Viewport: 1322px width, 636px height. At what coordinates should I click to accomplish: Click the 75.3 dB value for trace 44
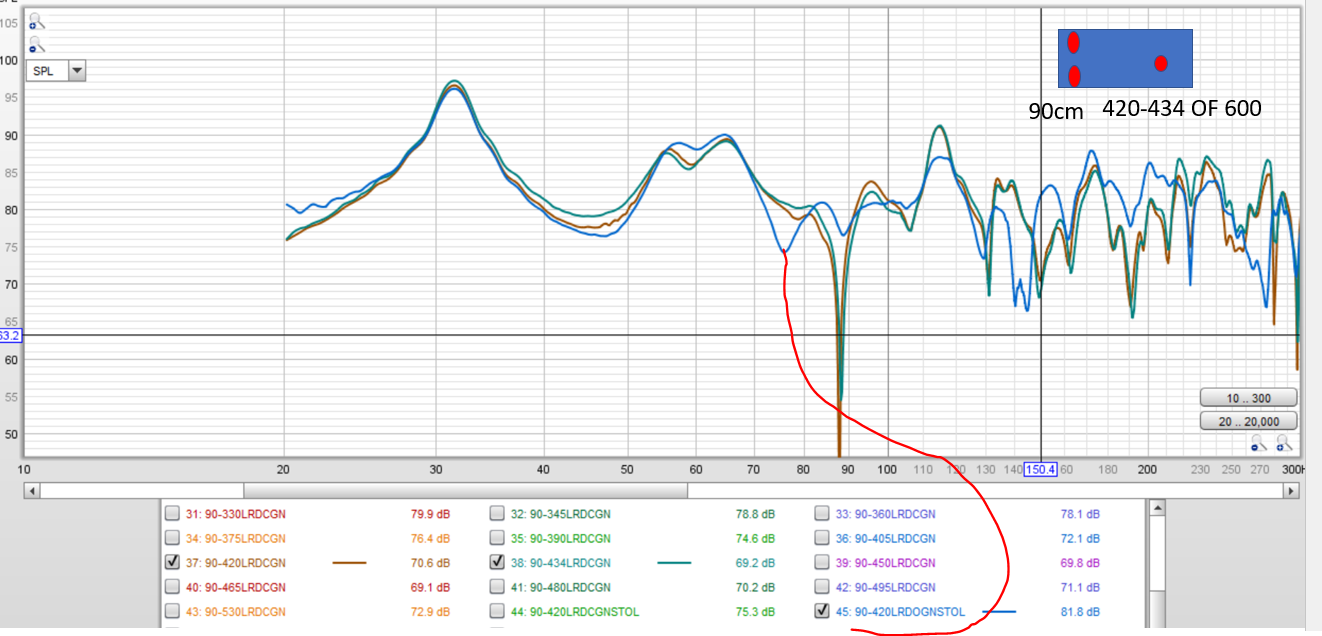click(755, 612)
